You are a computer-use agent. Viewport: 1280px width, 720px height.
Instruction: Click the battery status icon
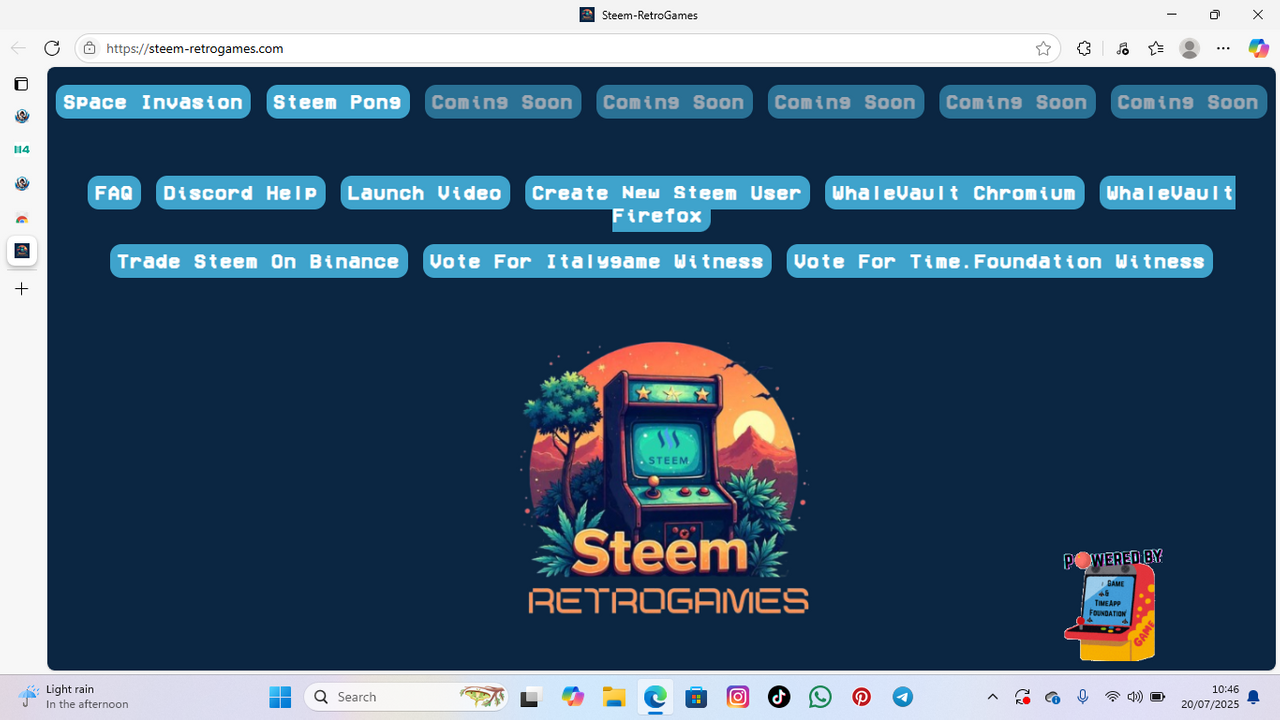click(1158, 697)
